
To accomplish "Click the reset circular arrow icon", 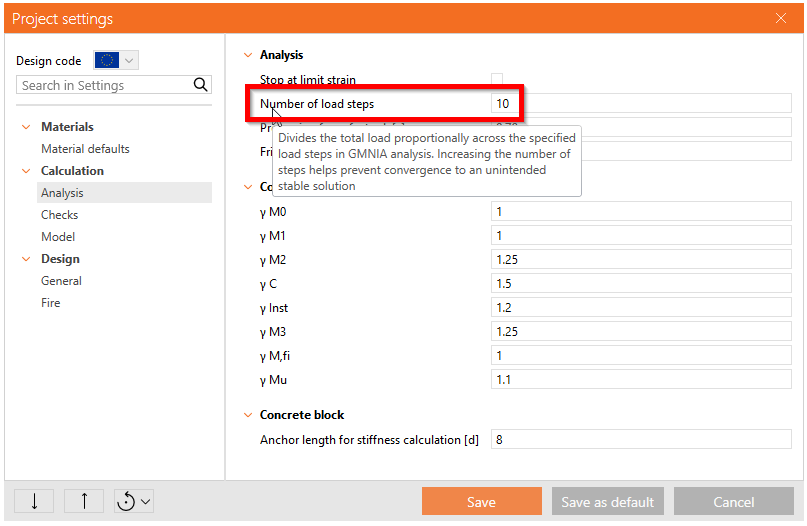I will click(126, 501).
